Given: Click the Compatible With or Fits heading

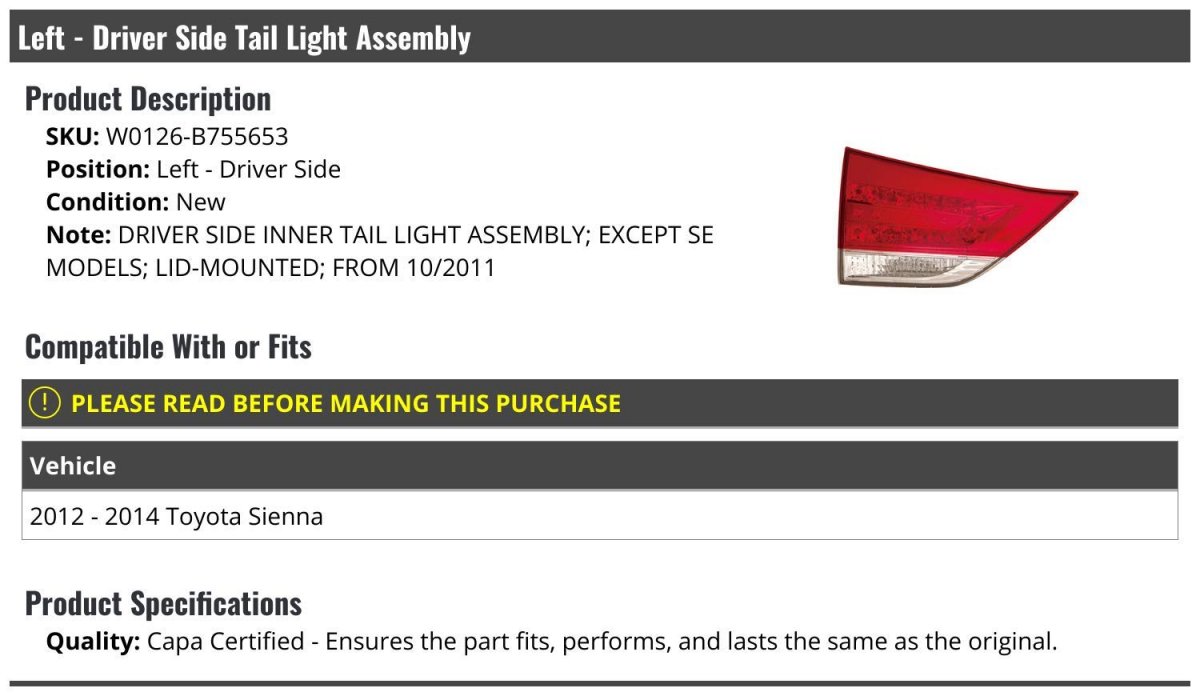Looking at the screenshot, I should 168,347.
